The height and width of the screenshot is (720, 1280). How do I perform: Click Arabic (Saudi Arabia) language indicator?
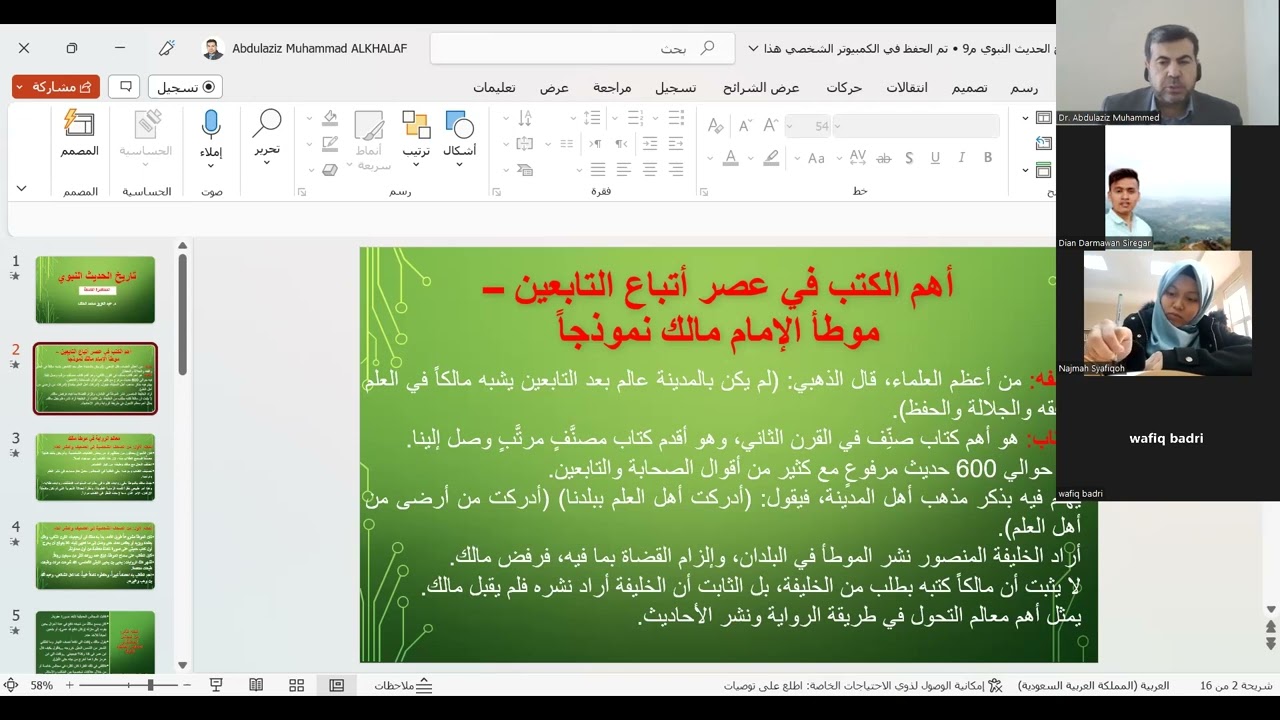tap(1093, 686)
